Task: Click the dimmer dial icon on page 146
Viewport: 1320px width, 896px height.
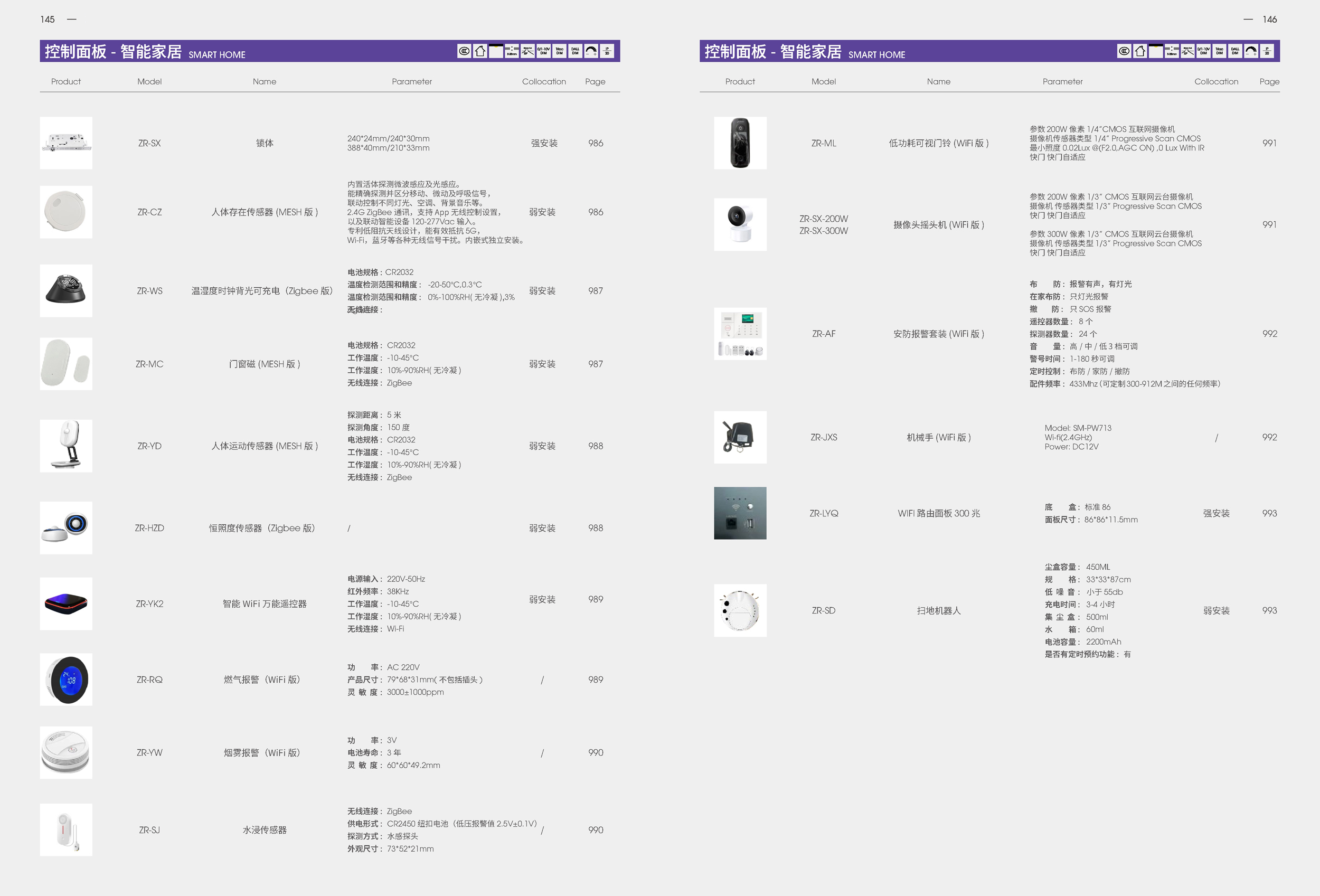Action: 1251,51
